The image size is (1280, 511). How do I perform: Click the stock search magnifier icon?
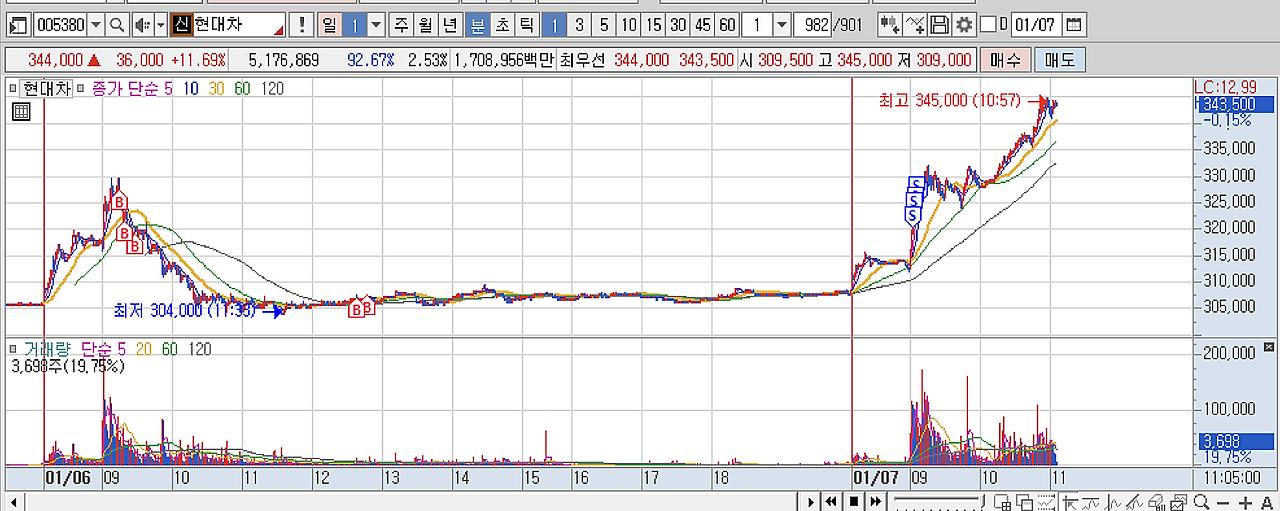117,25
